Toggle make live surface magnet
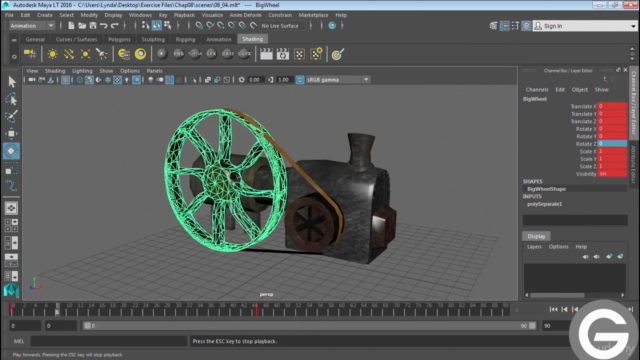This screenshot has width=640, height=360. tap(253, 26)
